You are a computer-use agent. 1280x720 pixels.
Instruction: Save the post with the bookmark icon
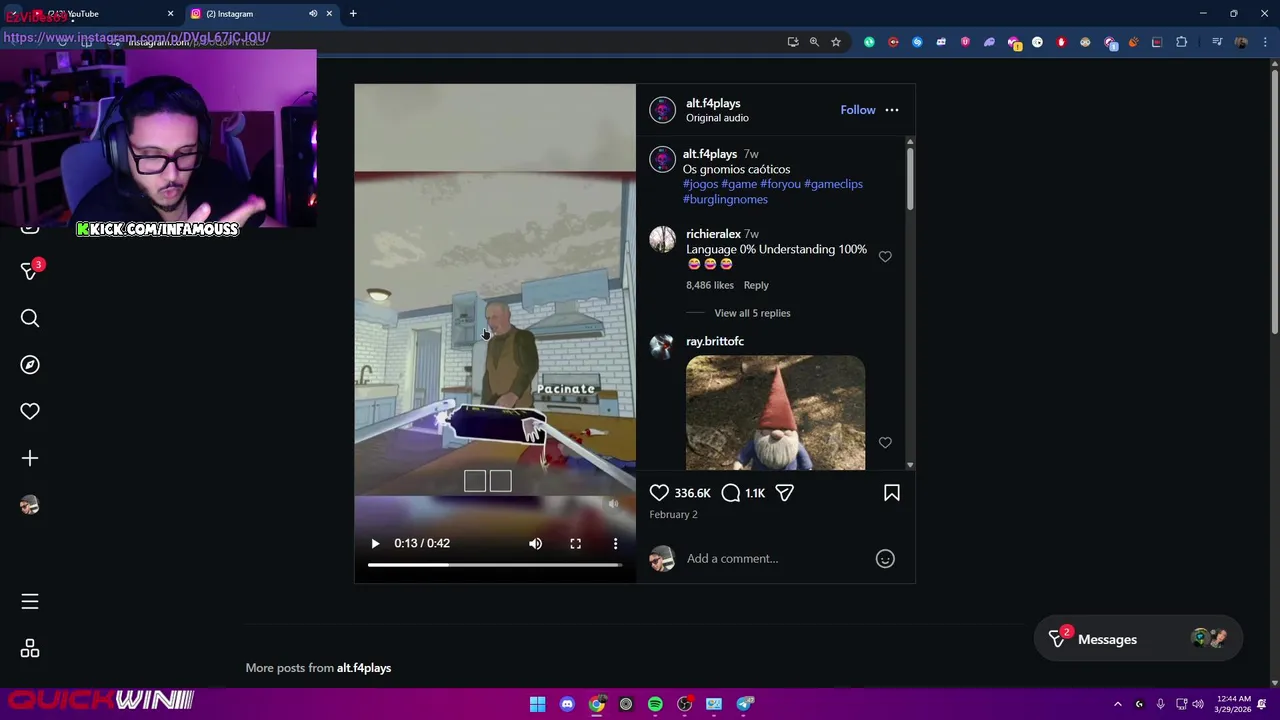click(892, 493)
